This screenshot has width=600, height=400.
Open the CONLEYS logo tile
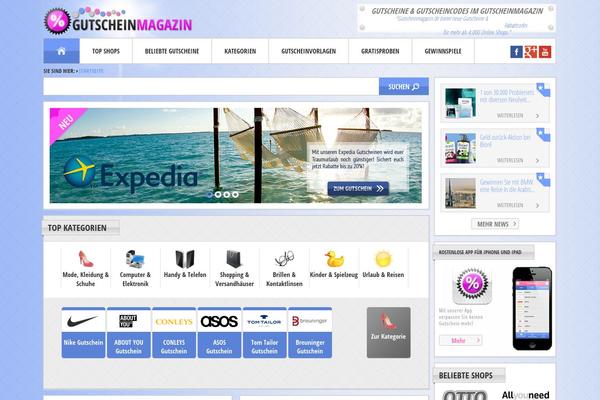(x=174, y=321)
